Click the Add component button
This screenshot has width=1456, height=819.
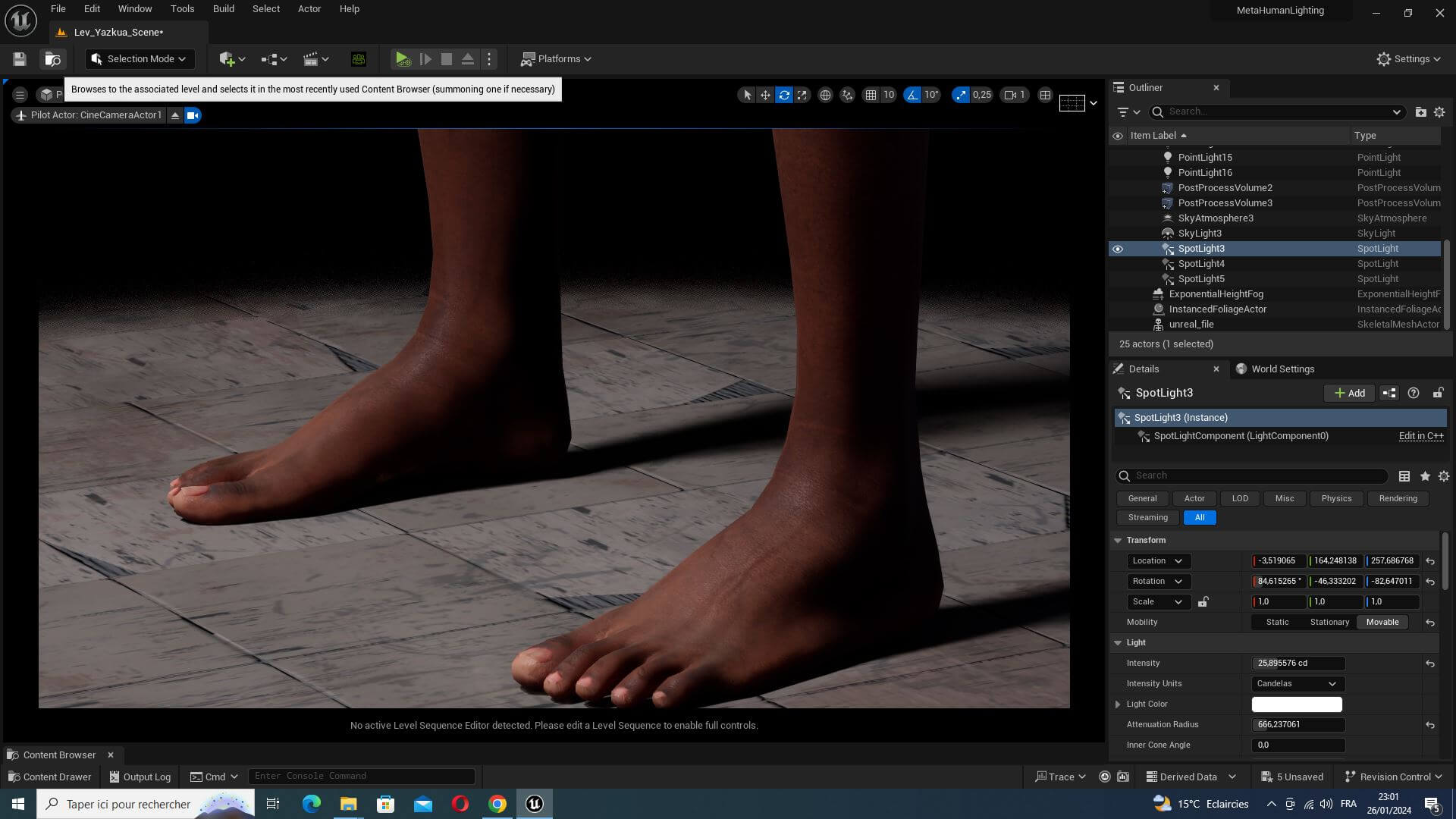click(x=1349, y=393)
